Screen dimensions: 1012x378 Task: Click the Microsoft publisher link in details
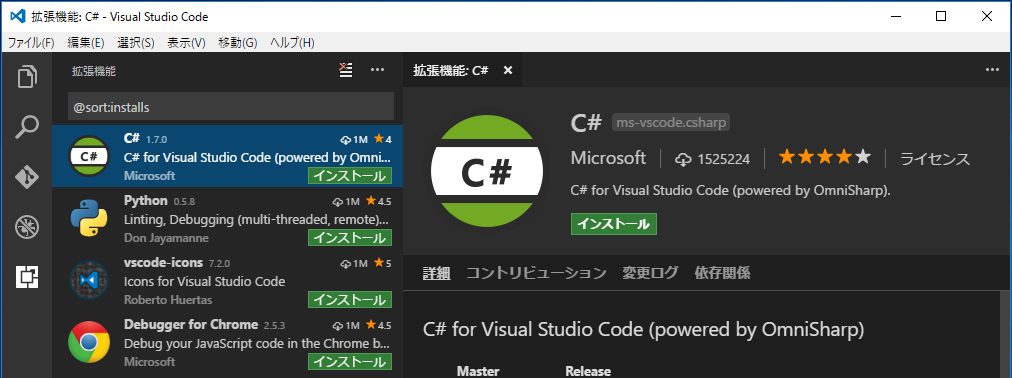click(x=608, y=158)
